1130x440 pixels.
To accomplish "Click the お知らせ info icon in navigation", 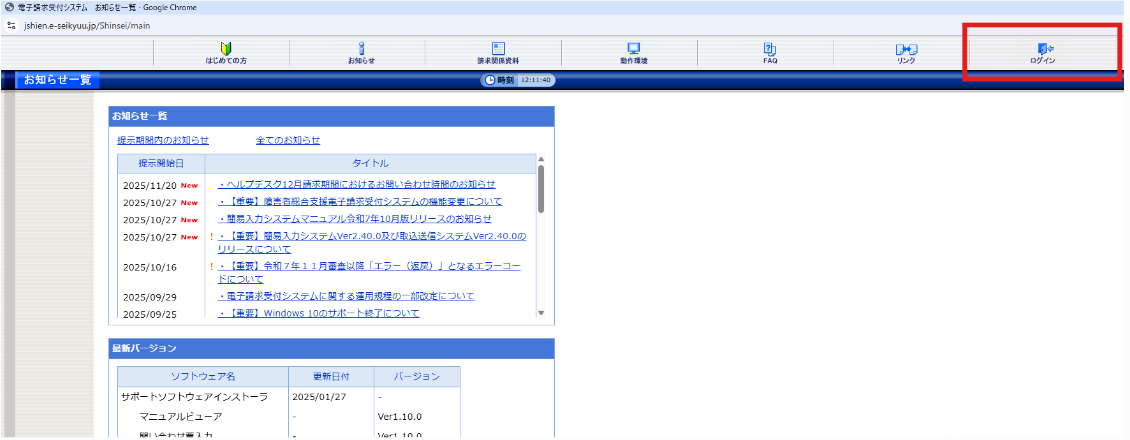I will [361, 49].
